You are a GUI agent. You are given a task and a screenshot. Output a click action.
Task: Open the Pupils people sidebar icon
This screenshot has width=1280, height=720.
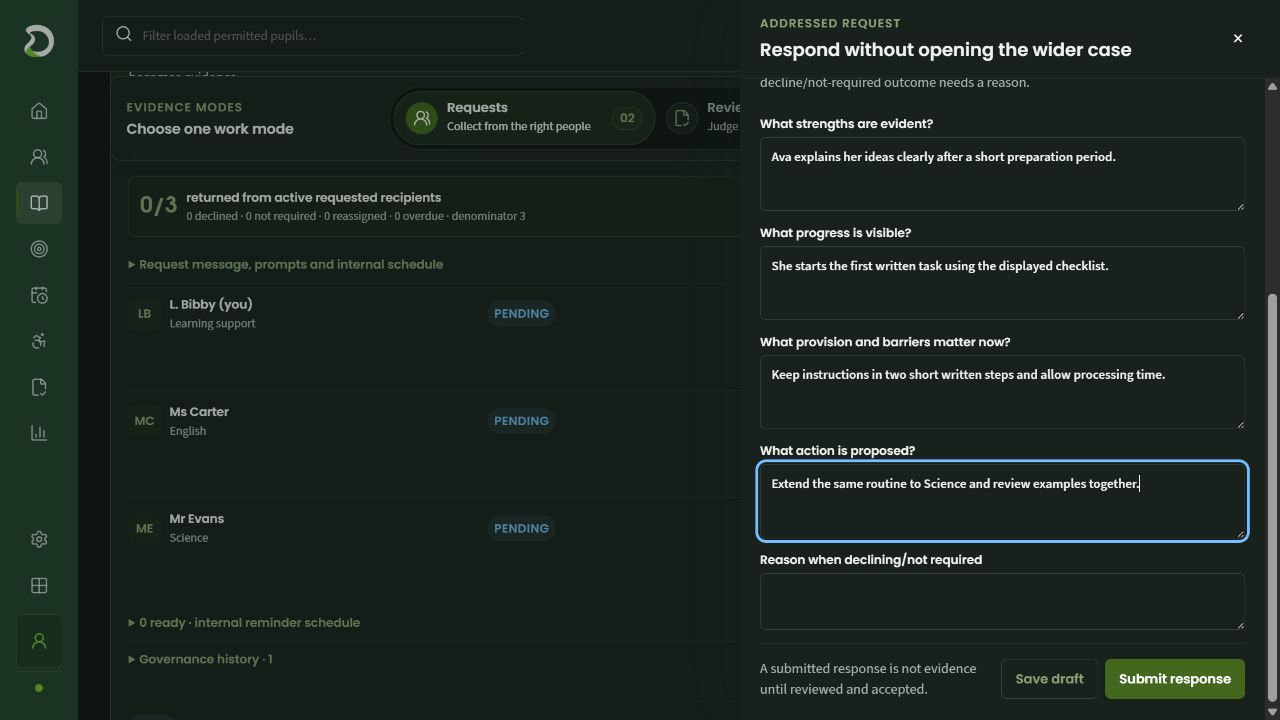(x=39, y=157)
